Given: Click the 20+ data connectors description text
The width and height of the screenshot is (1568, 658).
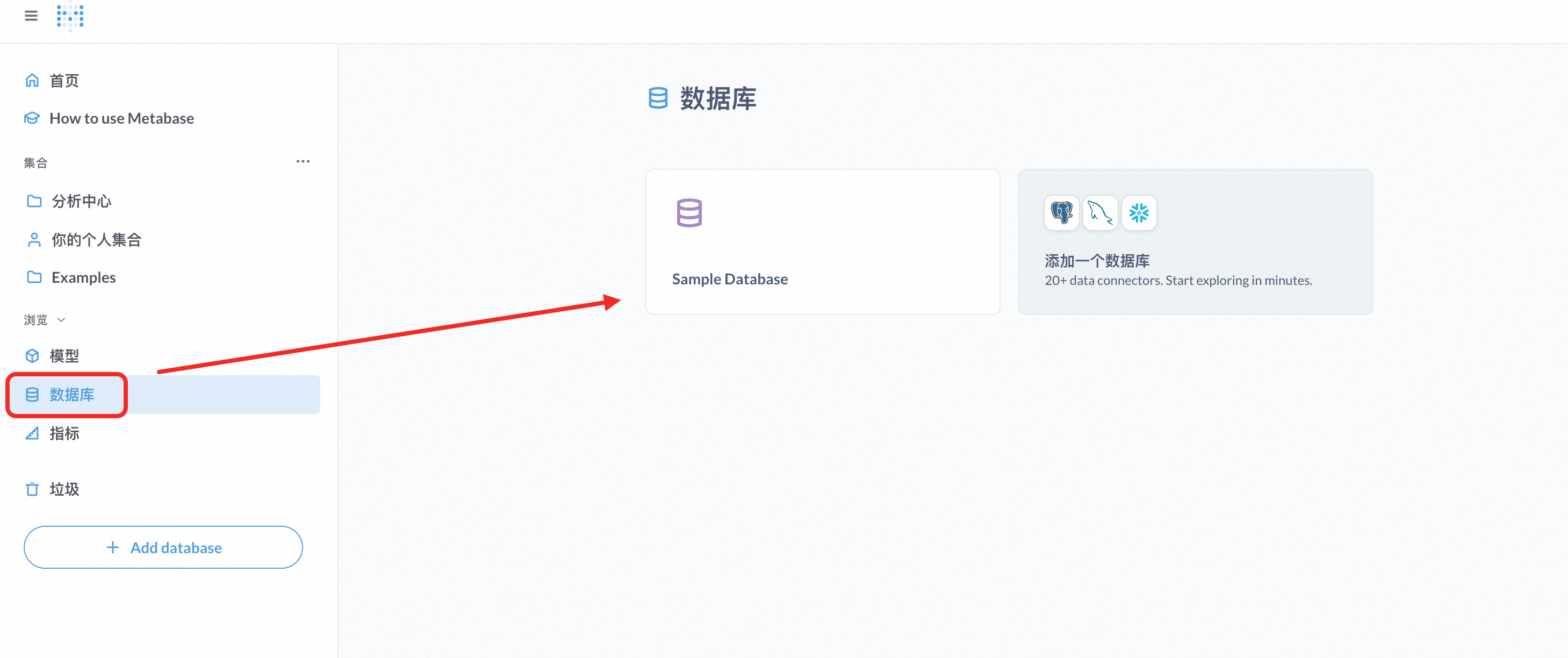Looking at the screenshot, I should coord(1178,280).
